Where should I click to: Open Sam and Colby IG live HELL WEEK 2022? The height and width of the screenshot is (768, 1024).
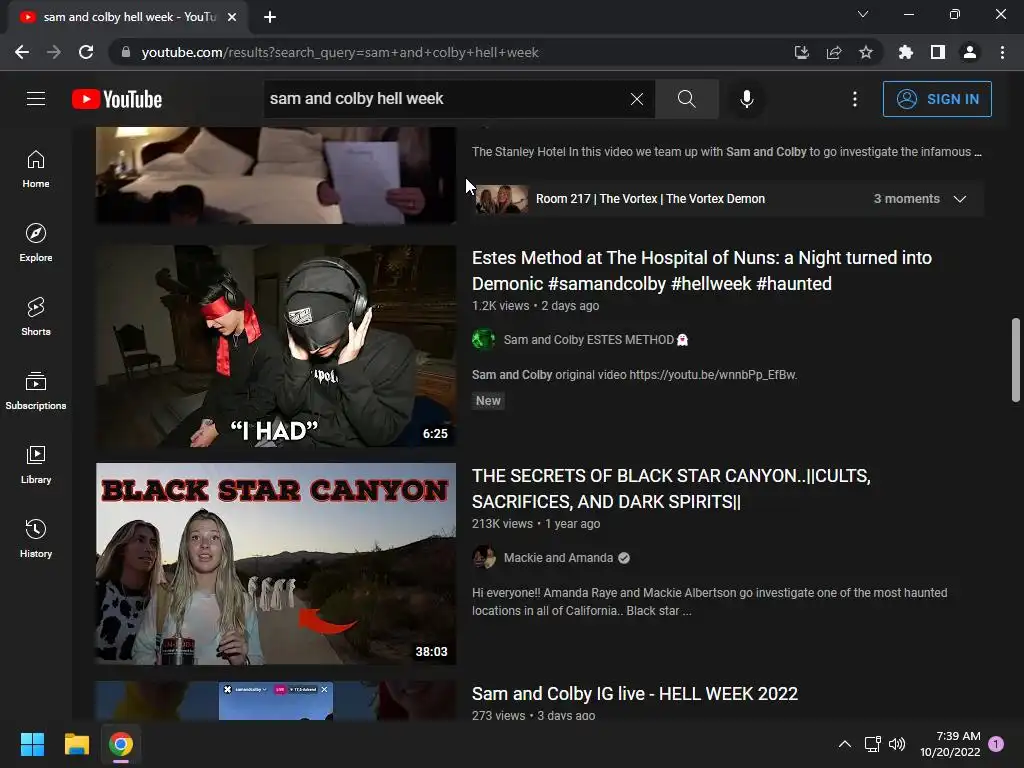coord(635,694)
